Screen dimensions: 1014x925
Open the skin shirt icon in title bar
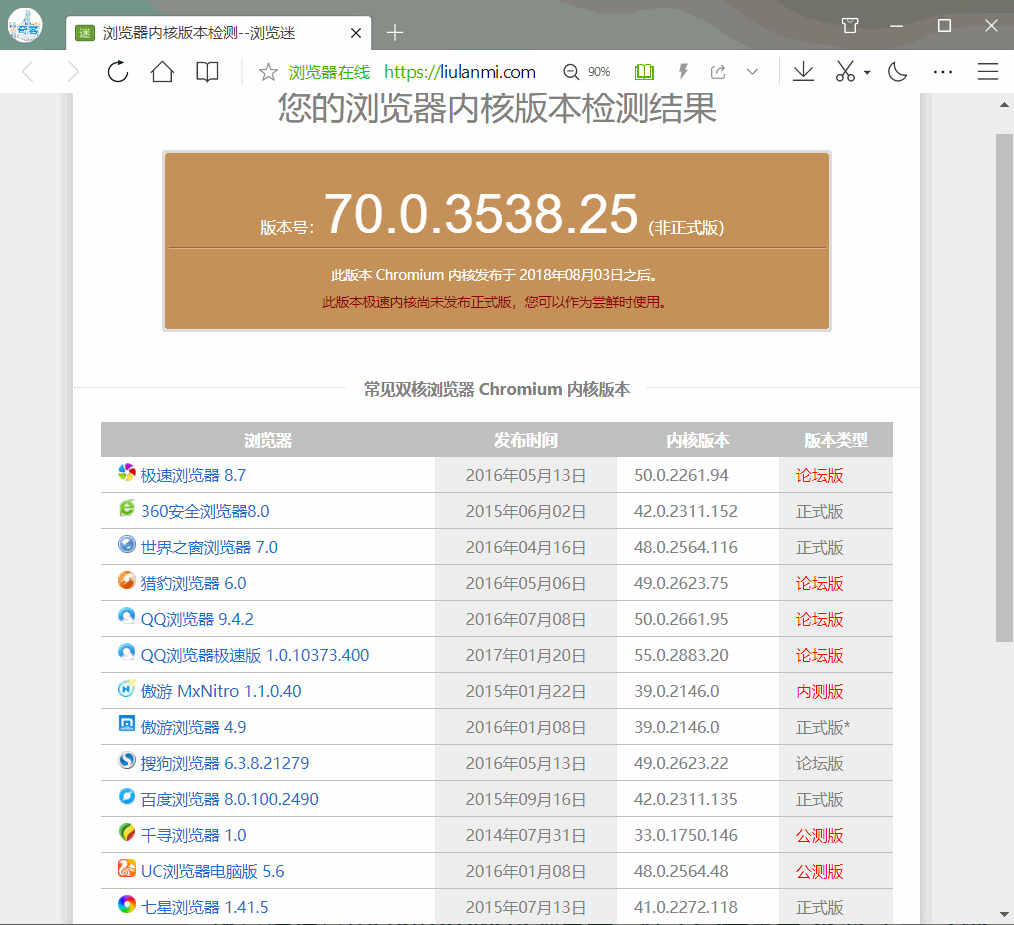pos(850,25)
